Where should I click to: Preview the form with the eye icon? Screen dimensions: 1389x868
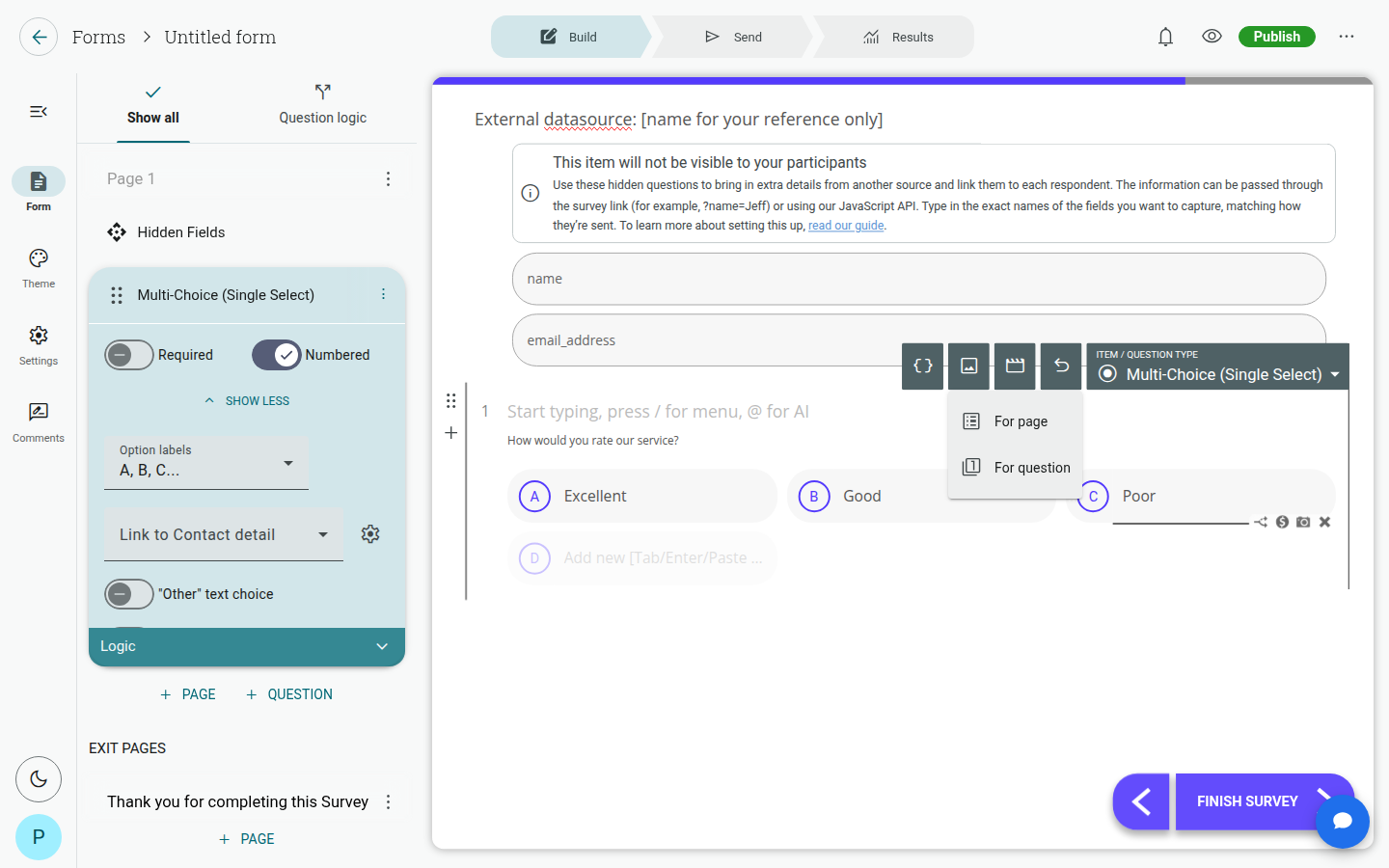(x=1212, y=37)
